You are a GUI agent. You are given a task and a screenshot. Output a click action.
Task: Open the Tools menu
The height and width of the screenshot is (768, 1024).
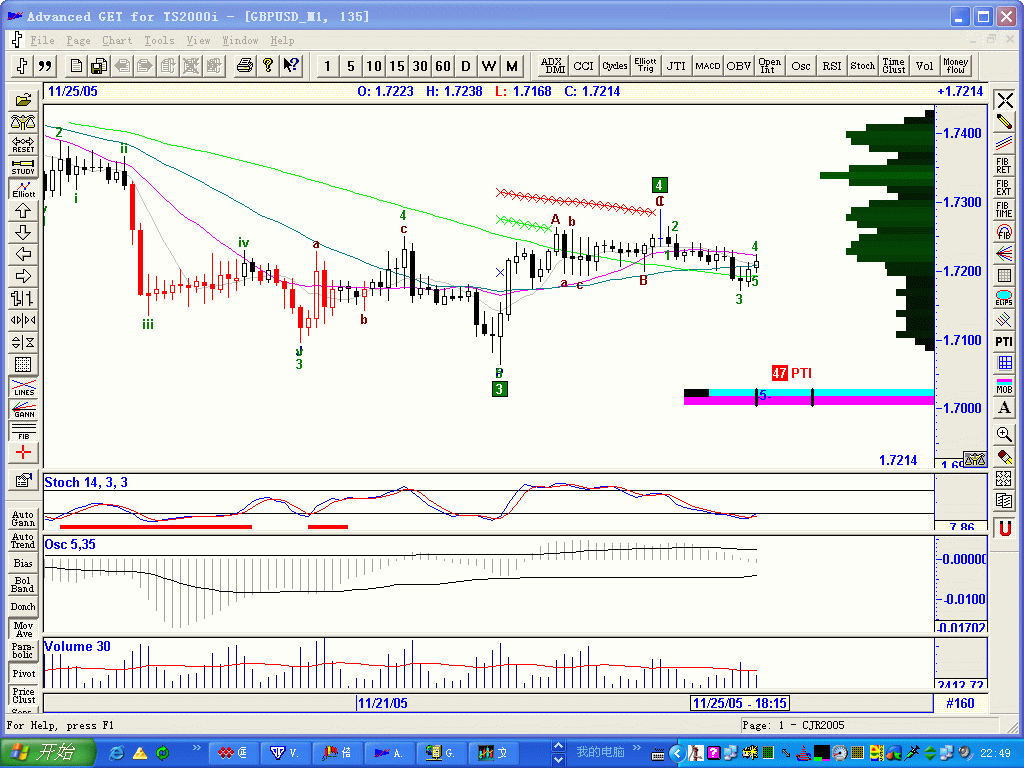click(x=159, y=40)
